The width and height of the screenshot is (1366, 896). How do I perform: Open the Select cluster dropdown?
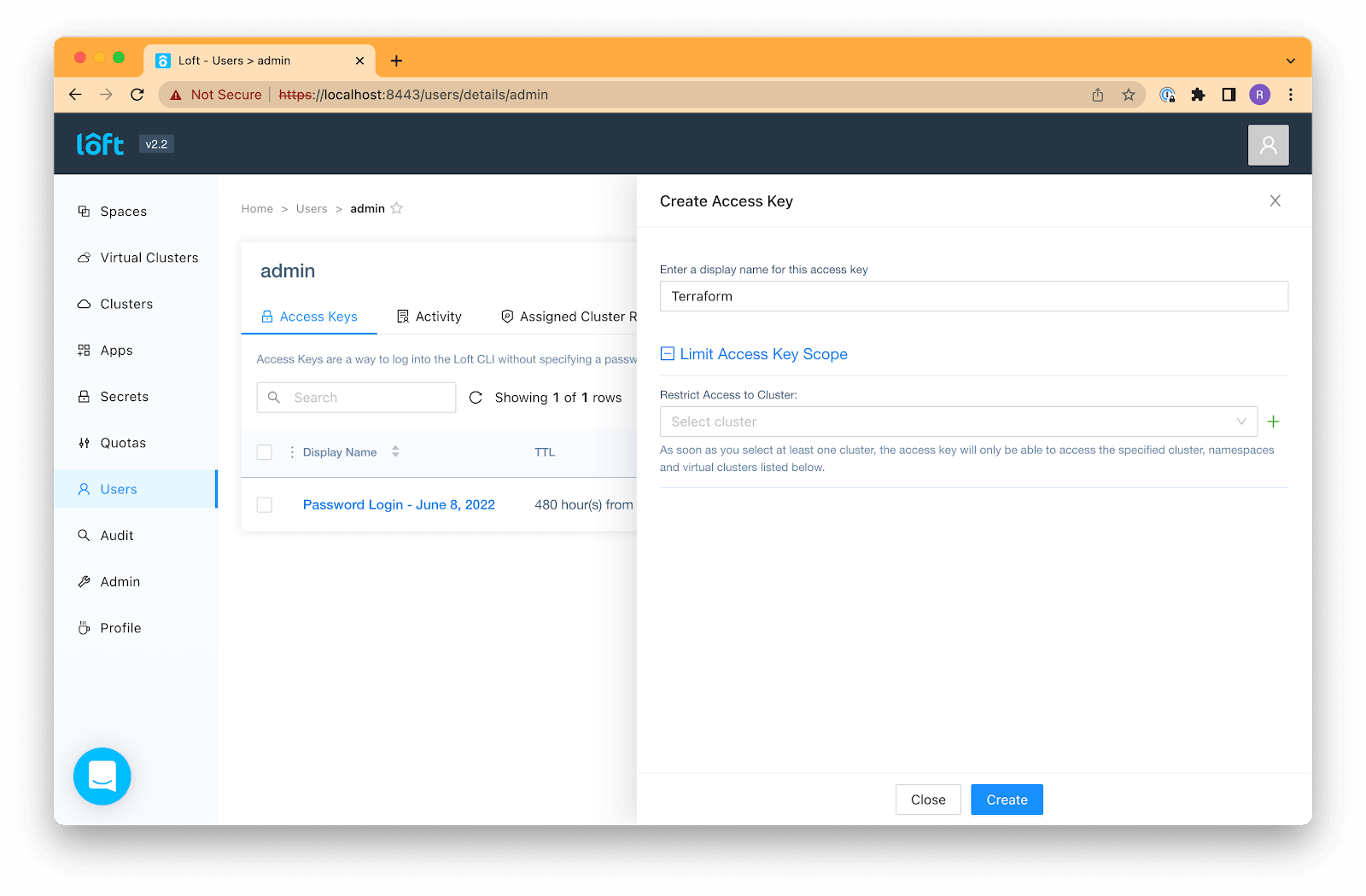click(x=958, y=422)
